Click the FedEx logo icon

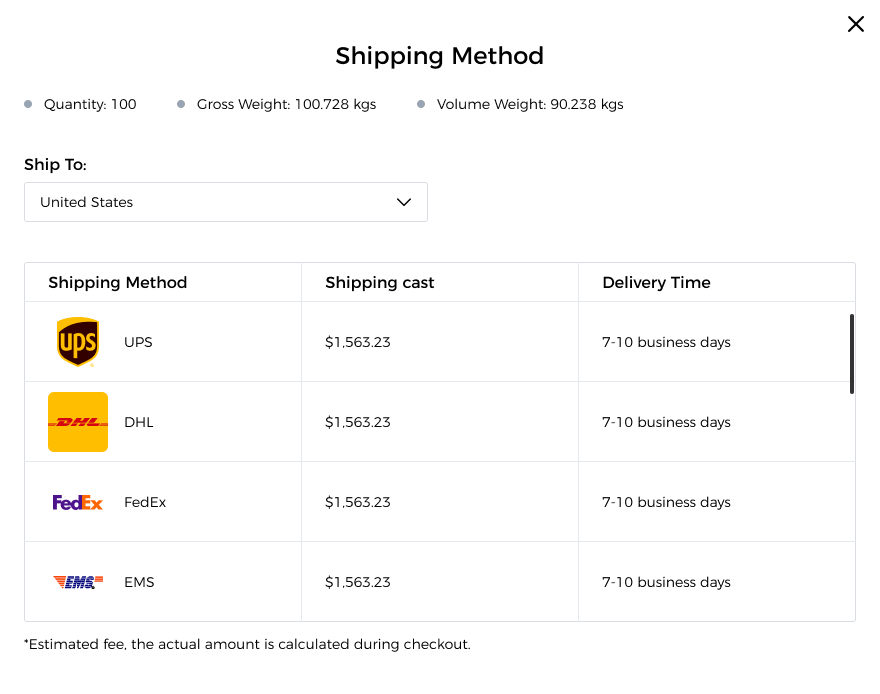point(77,501)
